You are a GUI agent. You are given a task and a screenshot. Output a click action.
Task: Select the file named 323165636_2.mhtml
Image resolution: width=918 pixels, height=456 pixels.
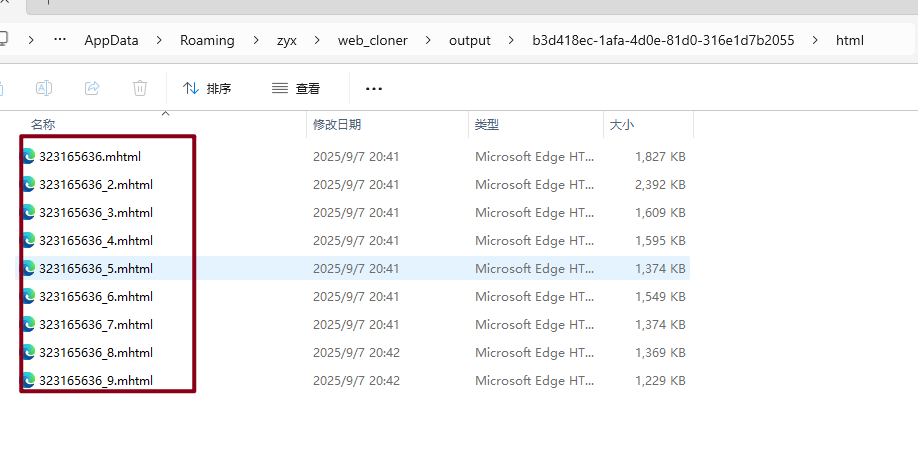(96, 185)
